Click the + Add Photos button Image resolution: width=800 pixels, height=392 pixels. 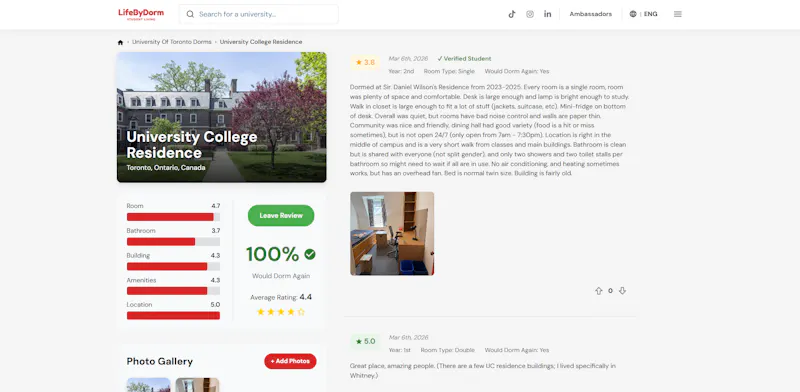tap(290, 361)
